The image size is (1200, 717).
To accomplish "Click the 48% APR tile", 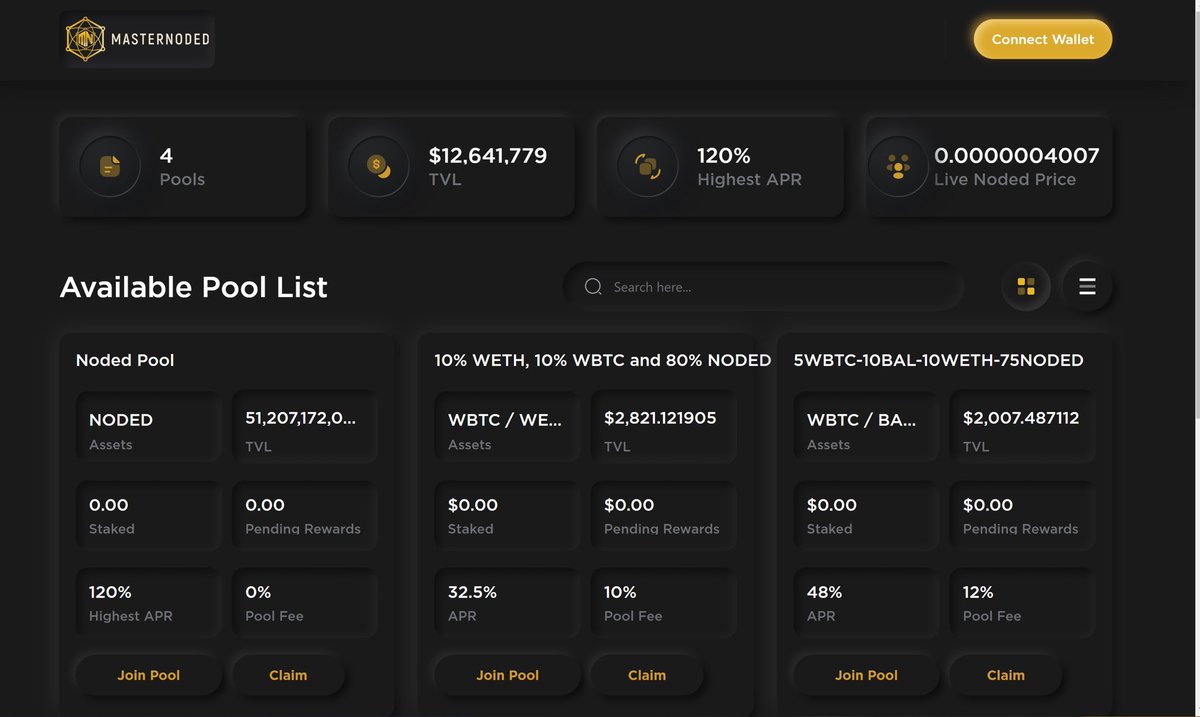I will click(867, 603).
